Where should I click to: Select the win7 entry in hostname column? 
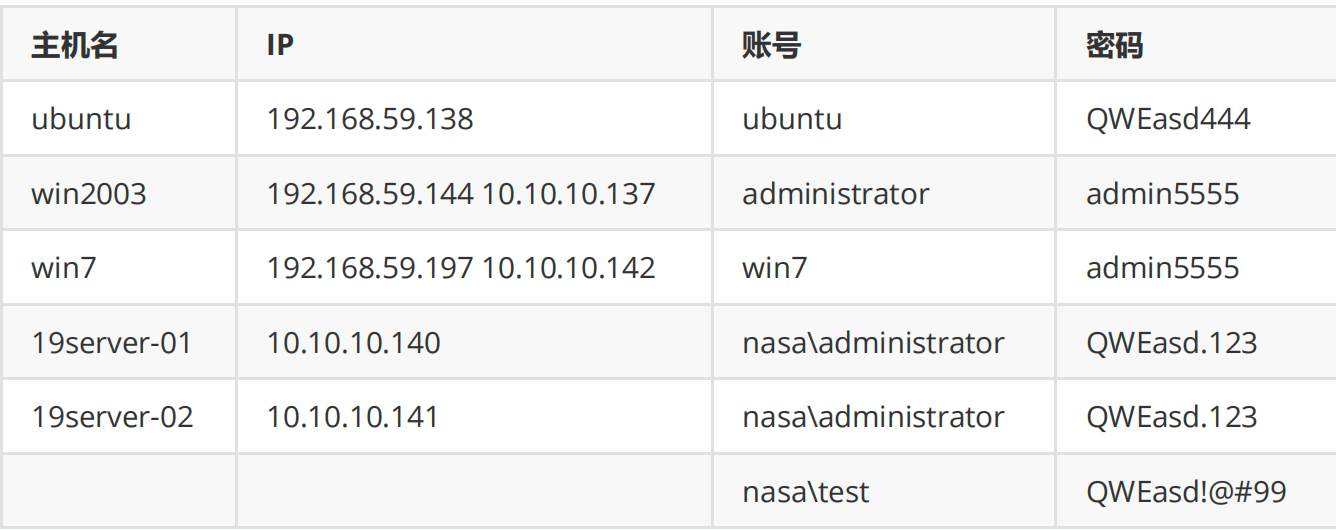[63, 268]
